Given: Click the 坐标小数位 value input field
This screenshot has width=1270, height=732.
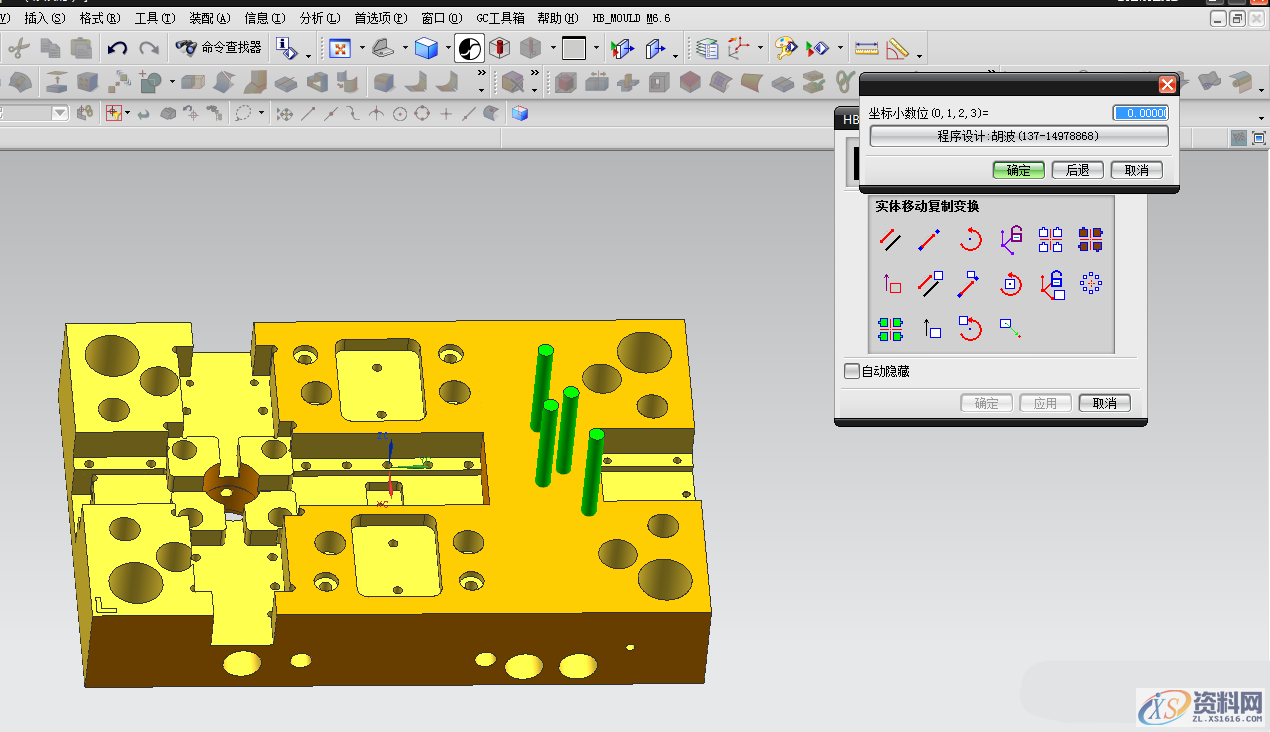Looking at the screenshot, I should coord(1140,113).
